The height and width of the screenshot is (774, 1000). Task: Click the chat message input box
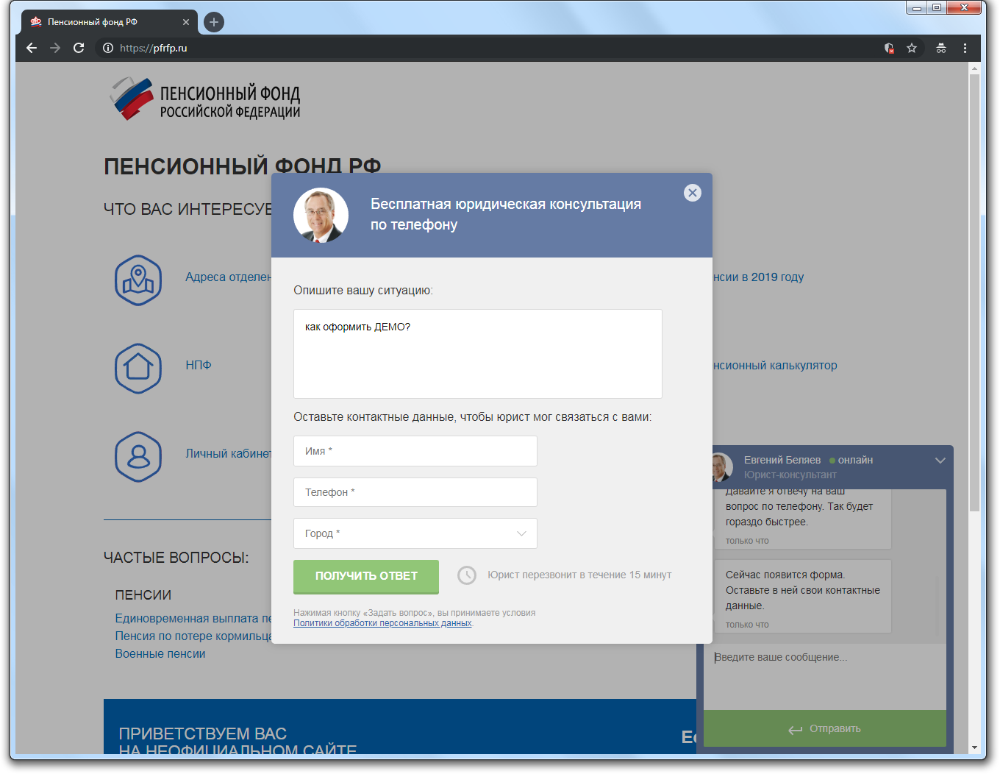tap(824, 675)
